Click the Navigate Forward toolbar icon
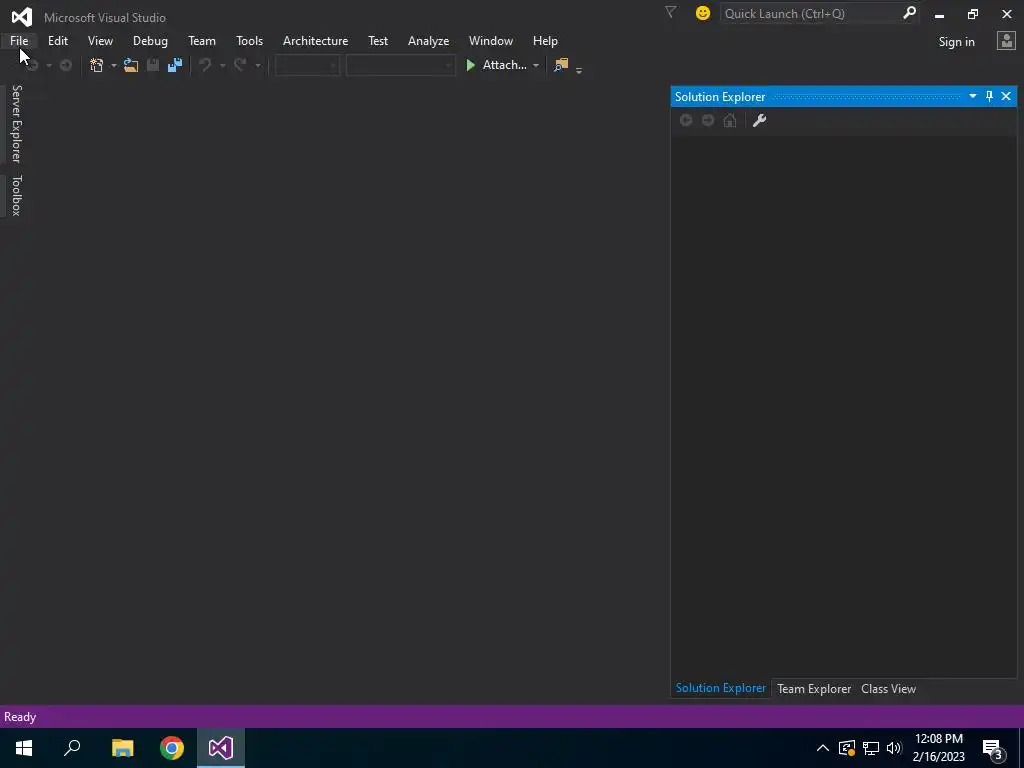This screenshot has height=768, width=1024. point(66,65)
